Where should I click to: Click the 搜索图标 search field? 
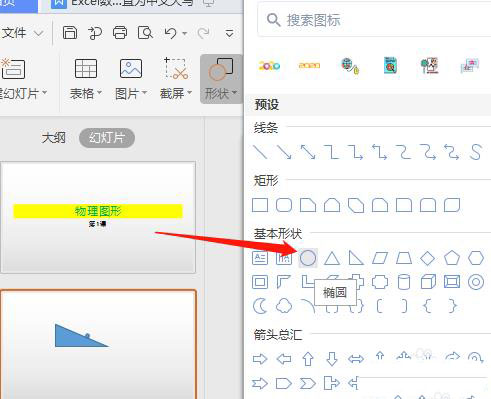click(x=374, y=20)
